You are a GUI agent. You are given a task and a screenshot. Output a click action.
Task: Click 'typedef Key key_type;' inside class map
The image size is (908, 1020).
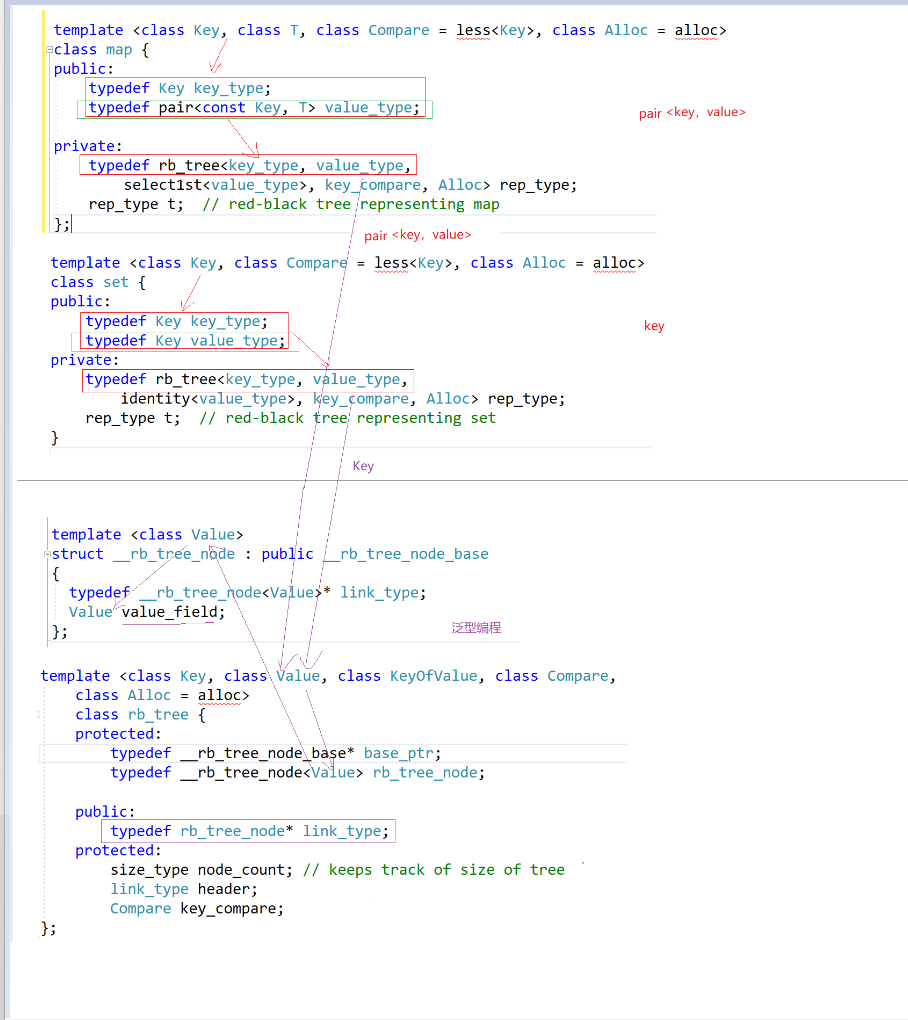[180, 88]
